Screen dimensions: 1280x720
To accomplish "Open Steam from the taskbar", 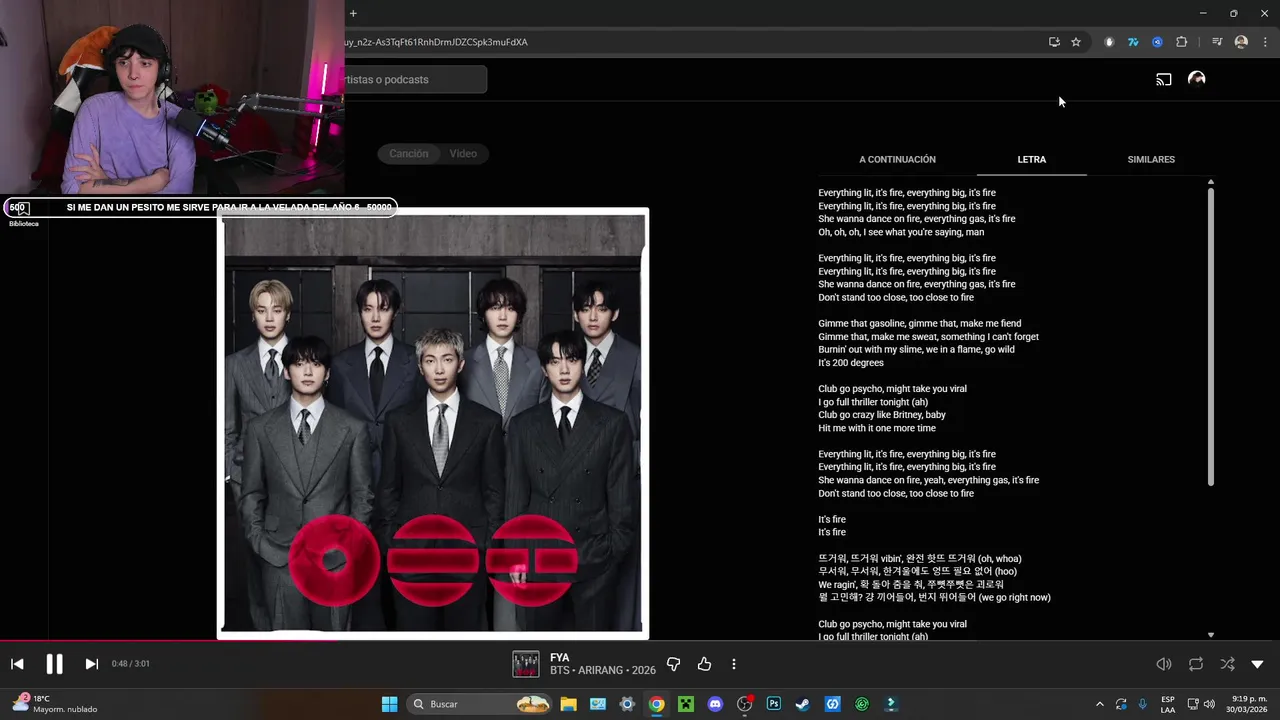I will 803,704.
